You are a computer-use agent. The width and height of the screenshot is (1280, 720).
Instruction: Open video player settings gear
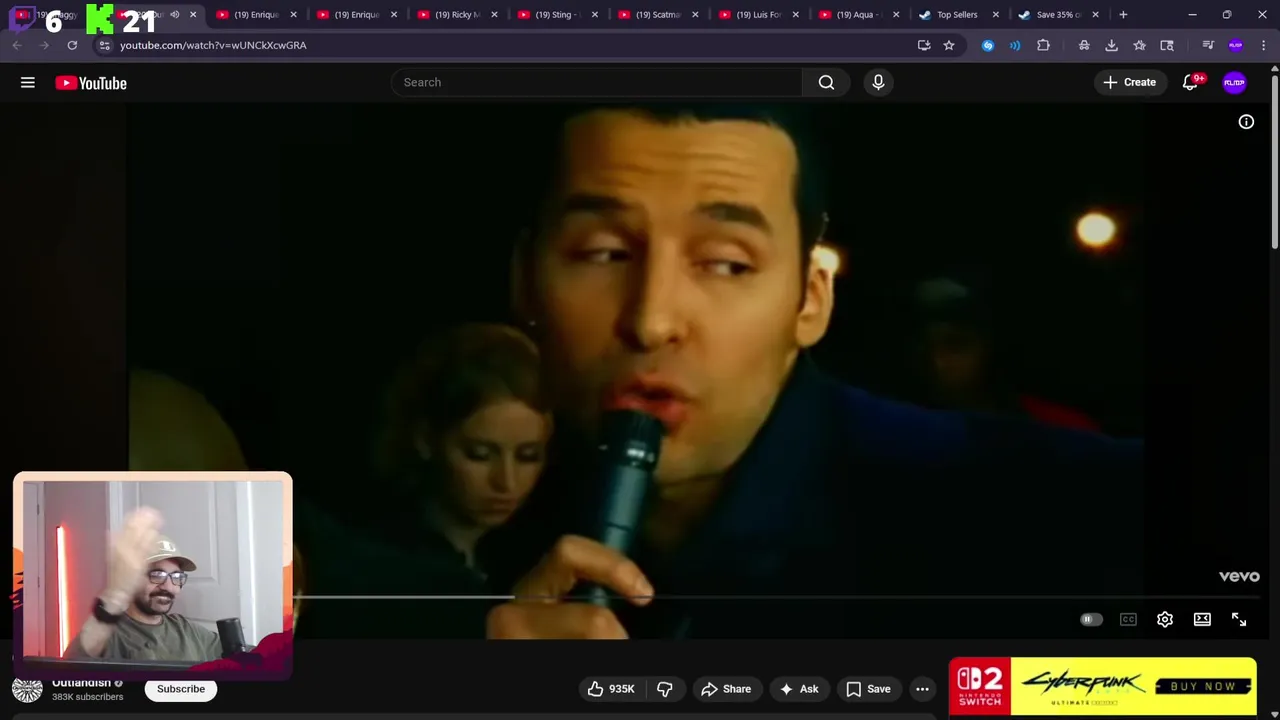click(x=1165, y=620)
